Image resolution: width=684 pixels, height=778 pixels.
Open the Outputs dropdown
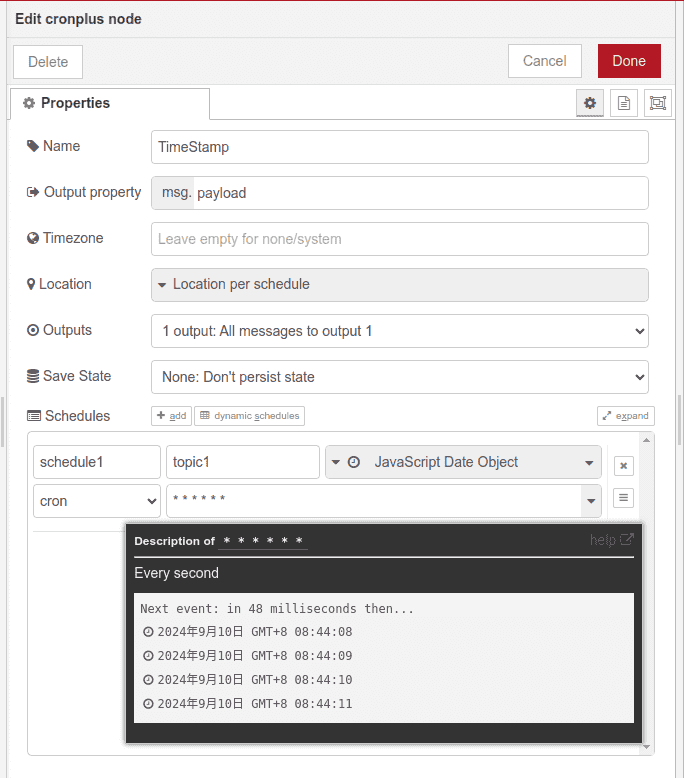click(x=399, y=331)
